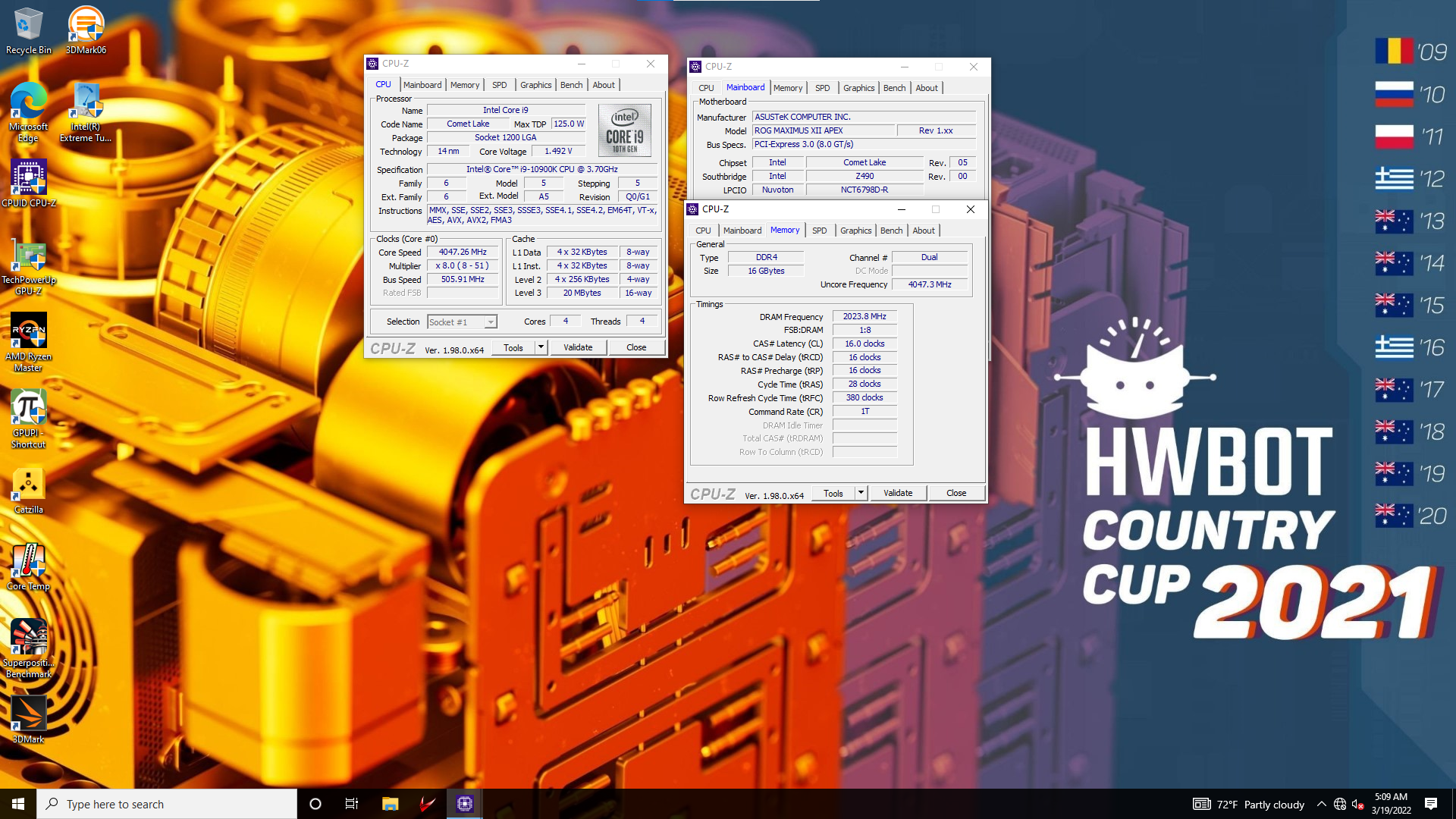Open the Windows Start menu
Screen dimensions: 1456x819
point(18,804)
